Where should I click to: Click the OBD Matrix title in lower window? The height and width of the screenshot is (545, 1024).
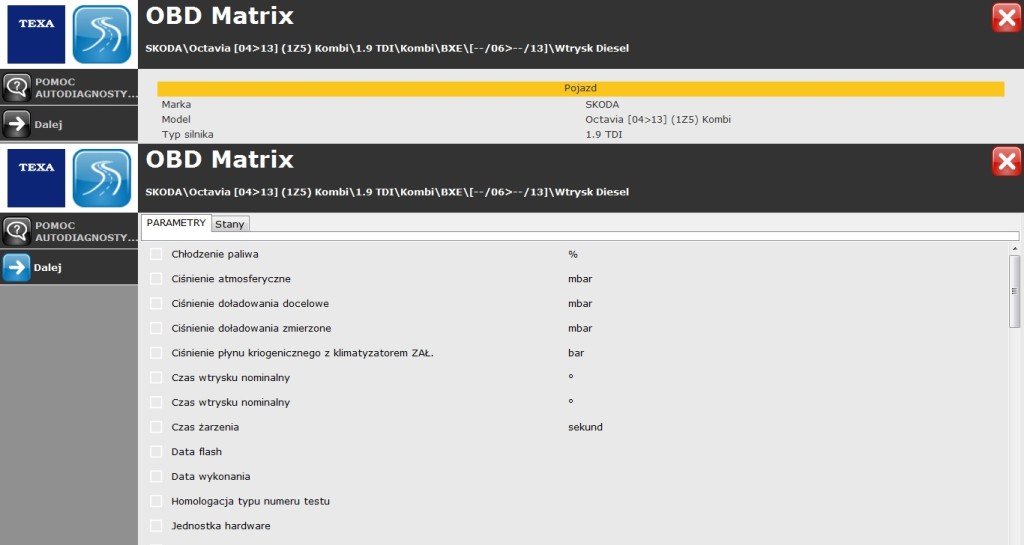point(219,160)
